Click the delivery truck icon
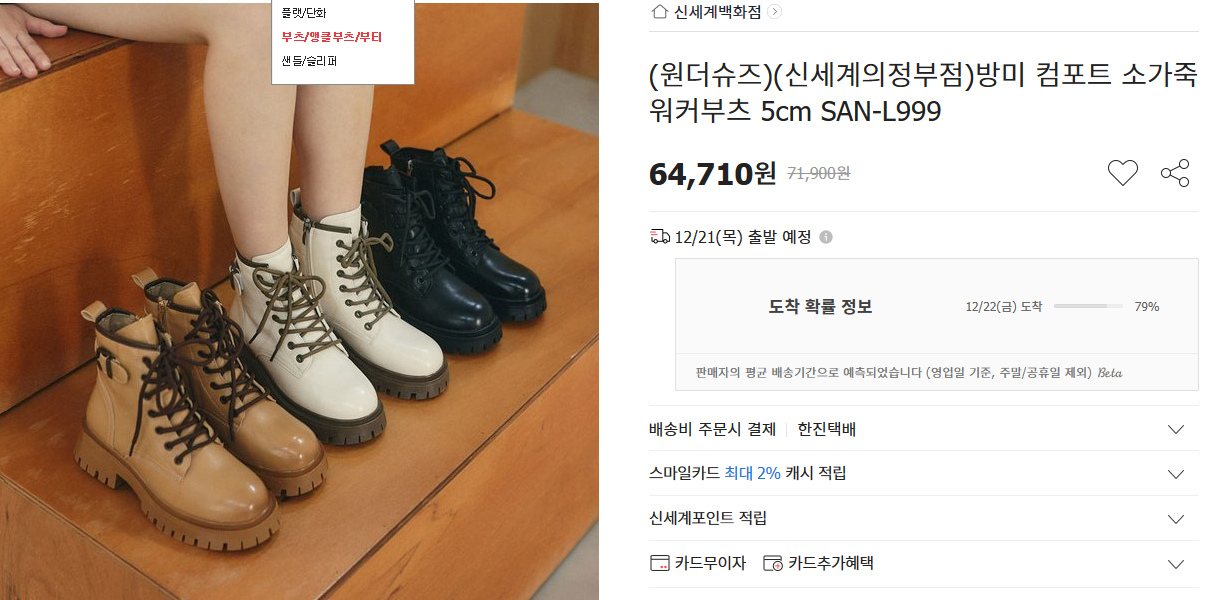Viewport: 1216px width, 600px height. tap(660, 237)
